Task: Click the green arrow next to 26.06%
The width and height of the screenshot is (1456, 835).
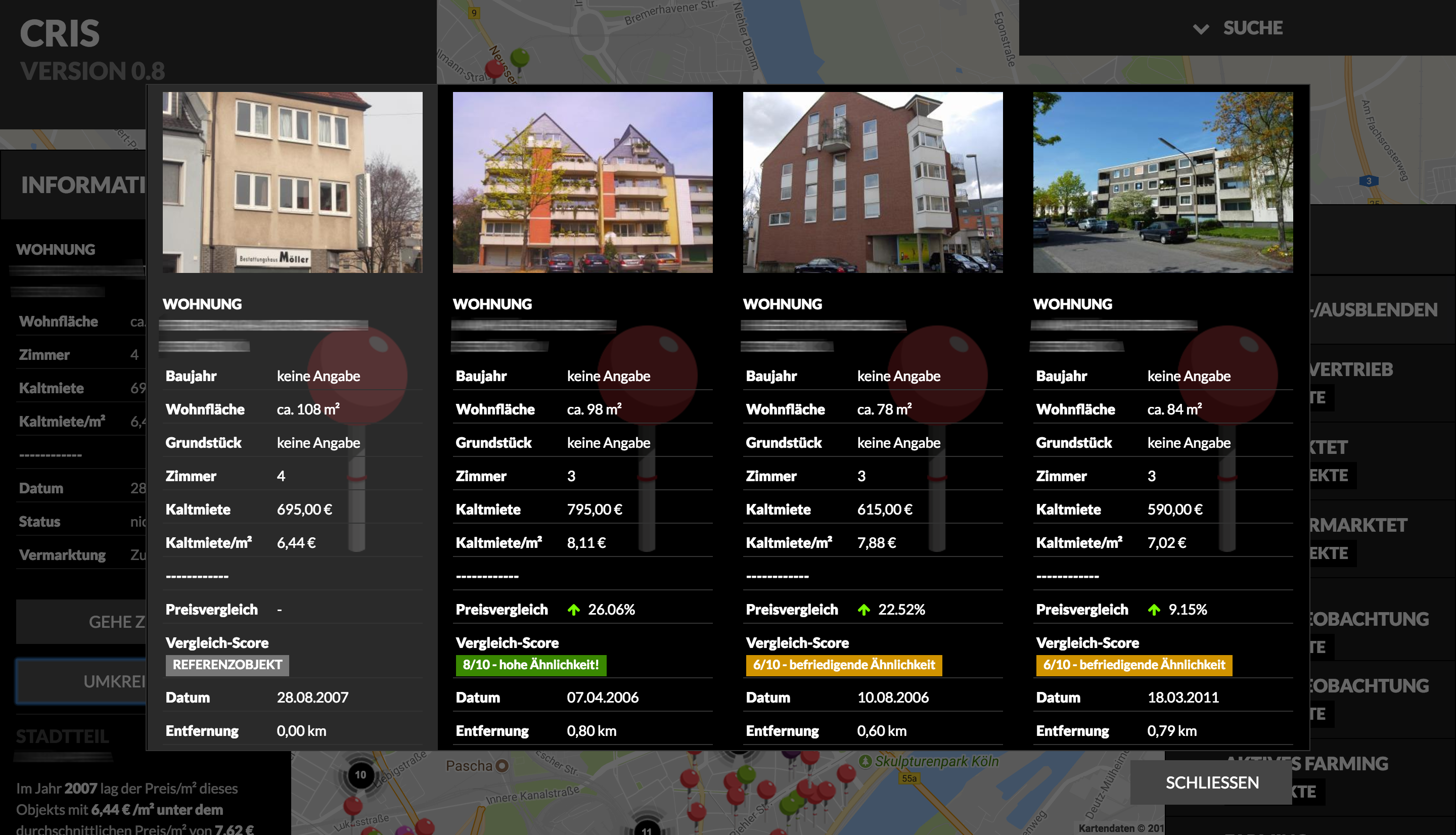Action: click(573, 610)
